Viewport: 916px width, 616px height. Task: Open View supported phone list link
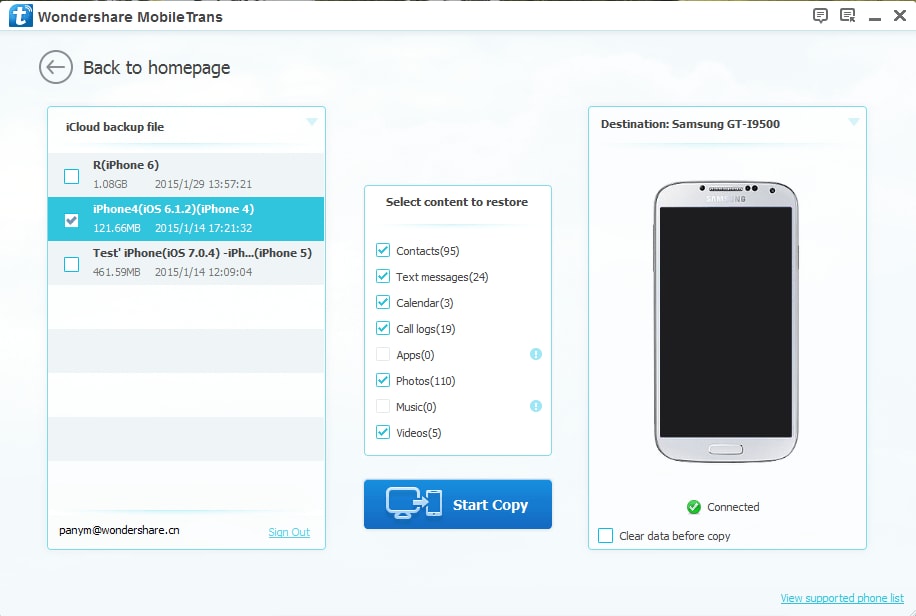[x=842, y=596]
